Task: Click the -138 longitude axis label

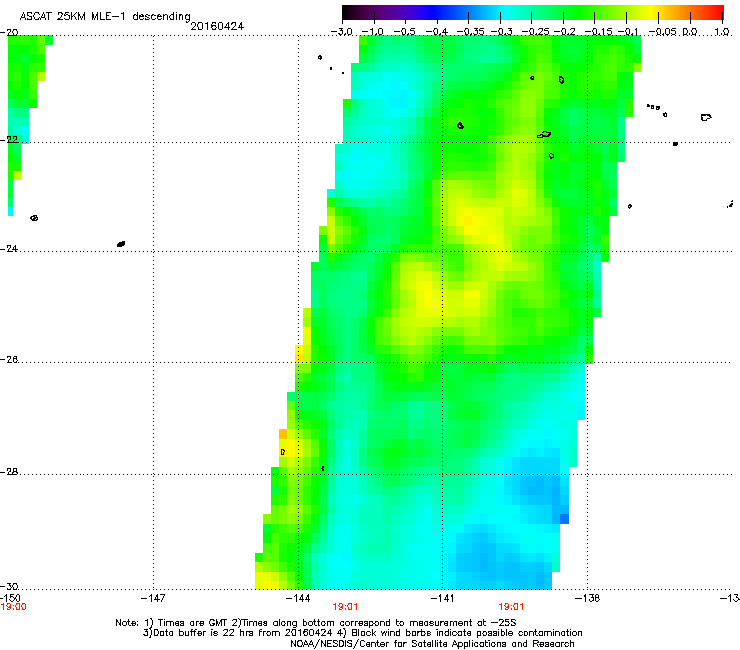Action: [x=588, y=598]
